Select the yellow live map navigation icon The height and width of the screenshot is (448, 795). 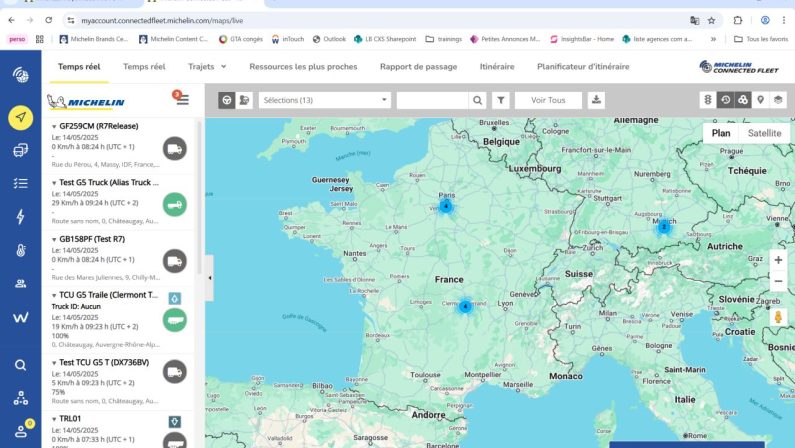tap(20, 118)
